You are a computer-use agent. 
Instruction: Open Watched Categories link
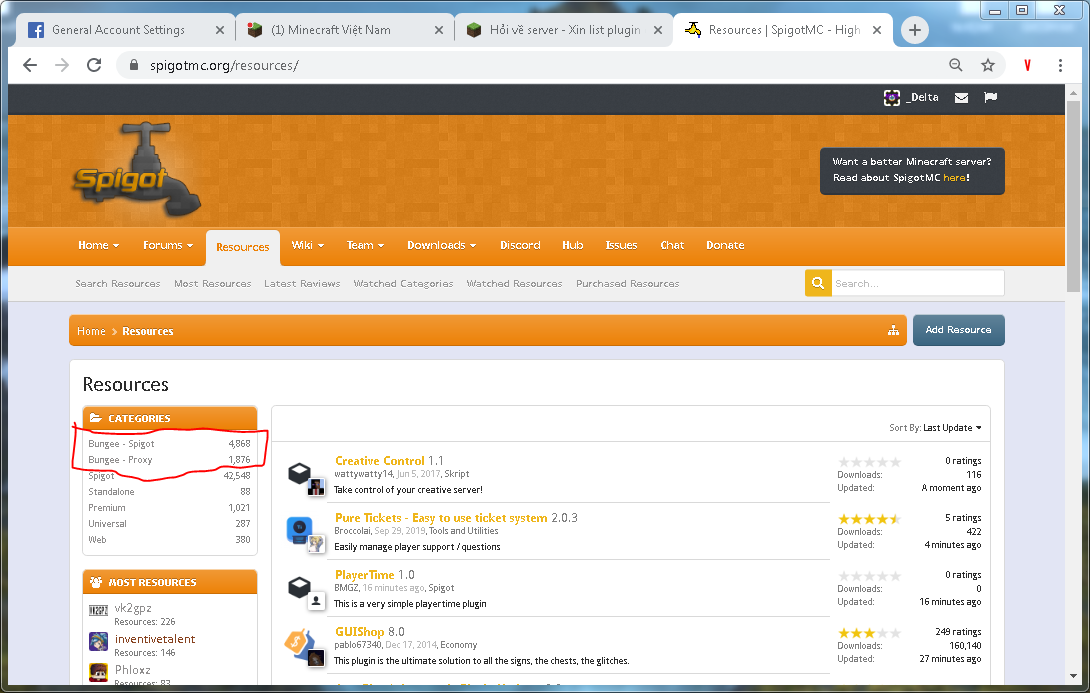[x=403, y=284]
